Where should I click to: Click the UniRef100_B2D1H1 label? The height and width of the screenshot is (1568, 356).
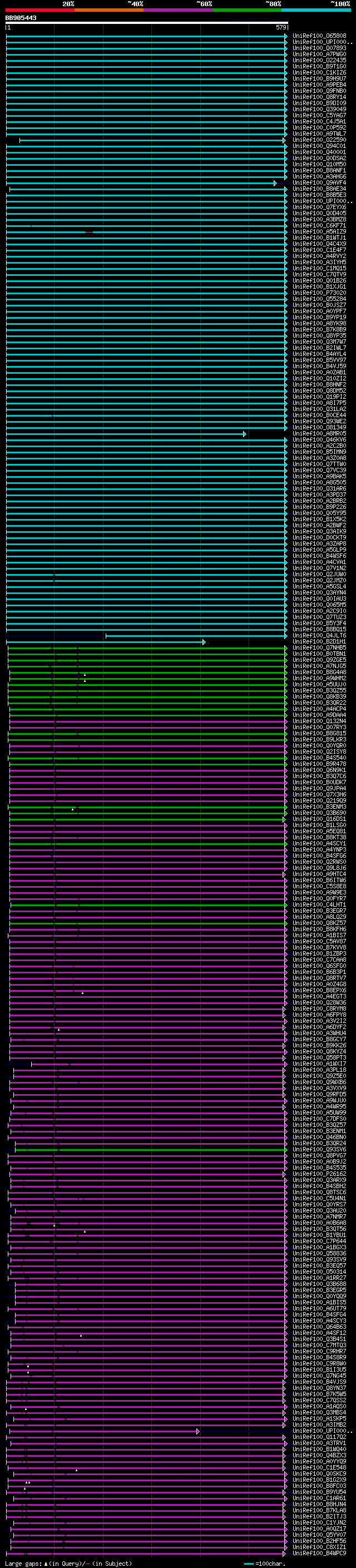point(319,641)
